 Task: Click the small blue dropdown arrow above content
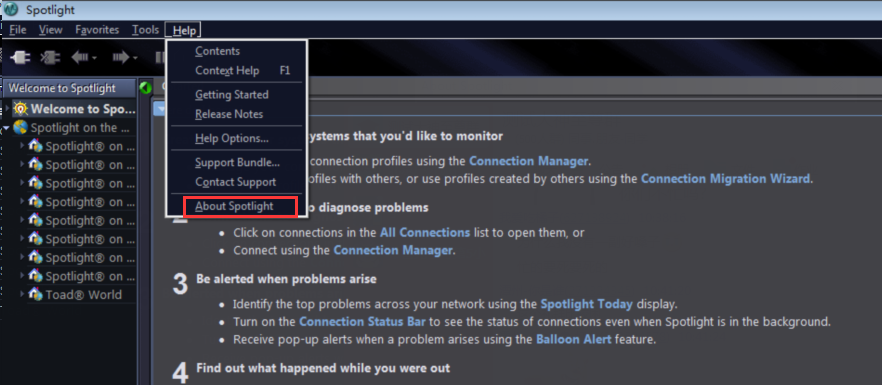click(159, 109)
